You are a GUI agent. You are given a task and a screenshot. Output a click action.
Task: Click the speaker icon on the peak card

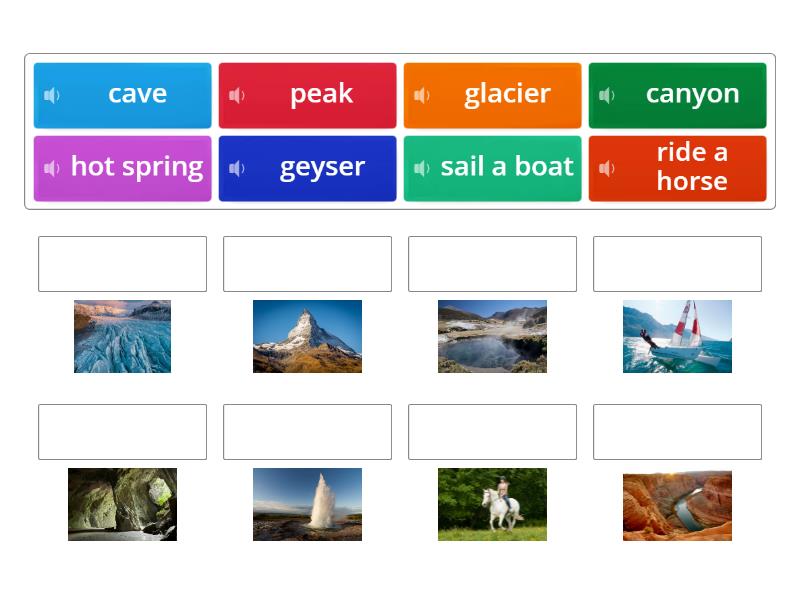[236, 95]
